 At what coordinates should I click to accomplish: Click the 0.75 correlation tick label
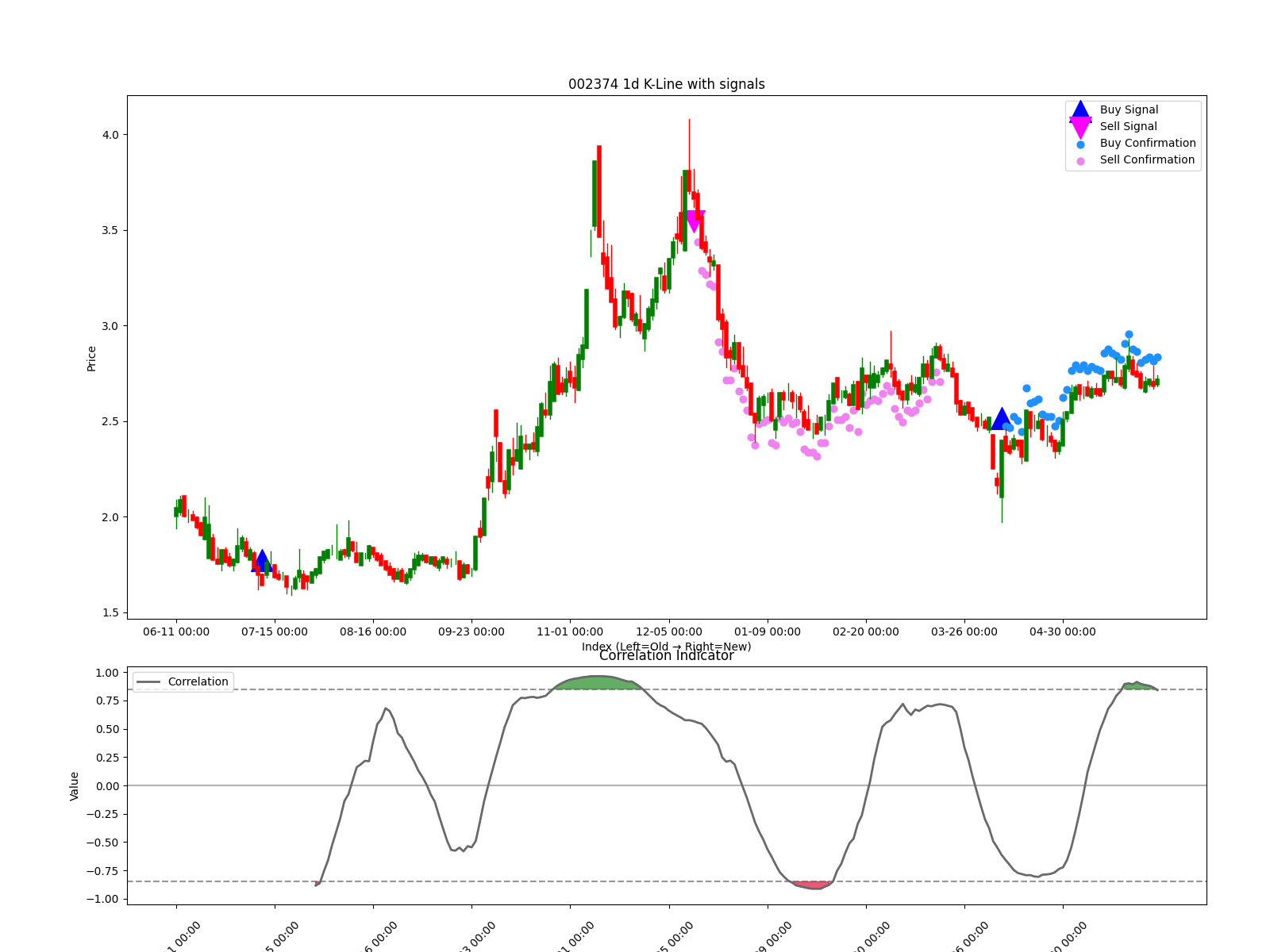(x=107, y=701)
